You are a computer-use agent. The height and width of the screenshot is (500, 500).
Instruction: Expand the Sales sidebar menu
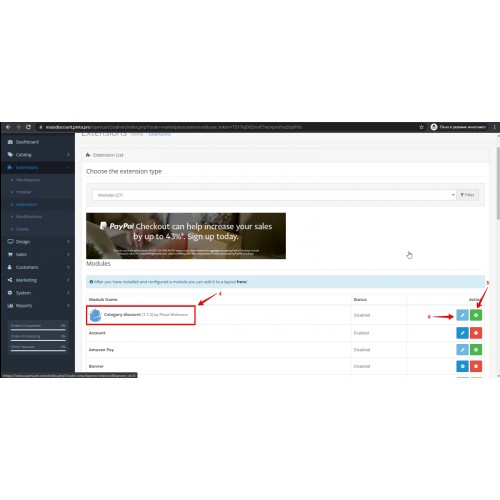37,254
